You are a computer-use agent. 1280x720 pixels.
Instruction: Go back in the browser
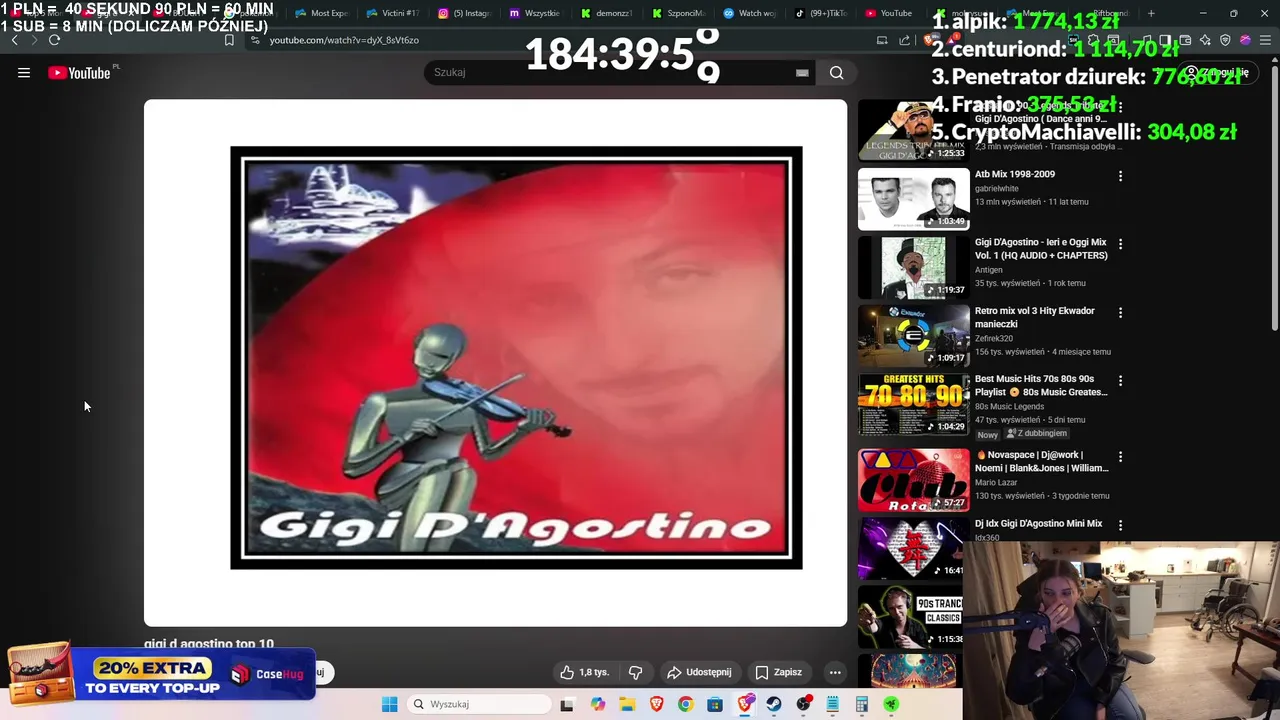14,40
